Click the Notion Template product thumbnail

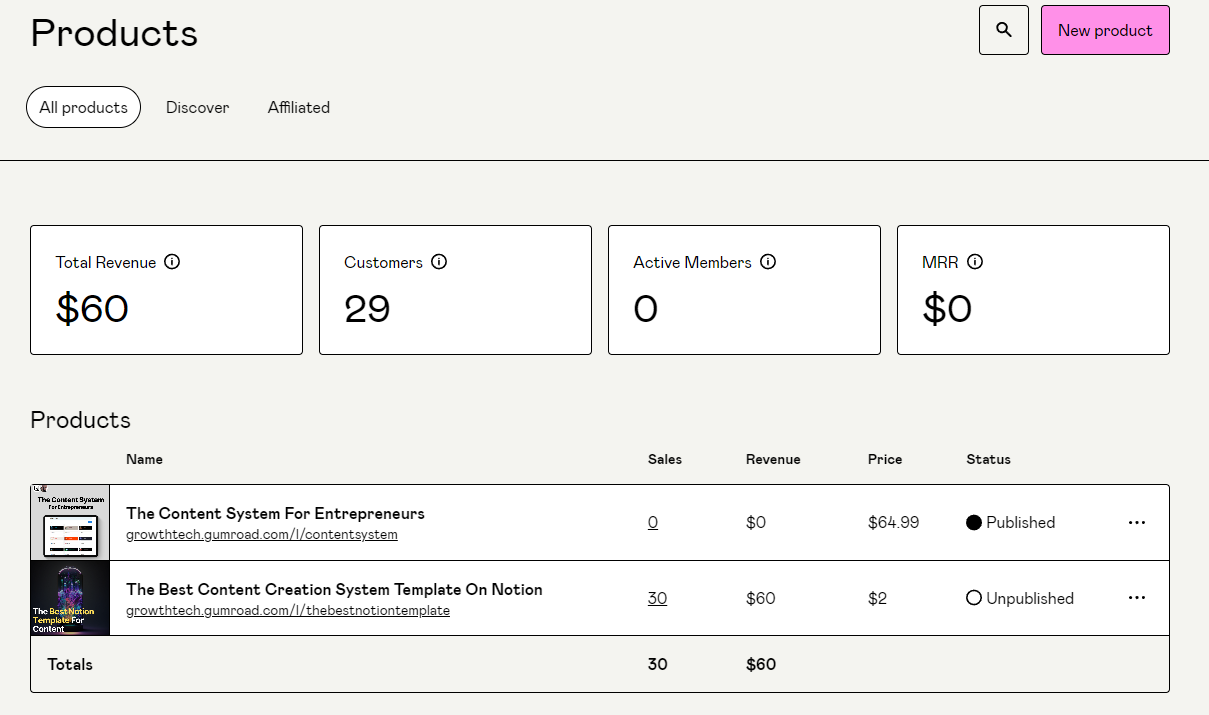70,598
